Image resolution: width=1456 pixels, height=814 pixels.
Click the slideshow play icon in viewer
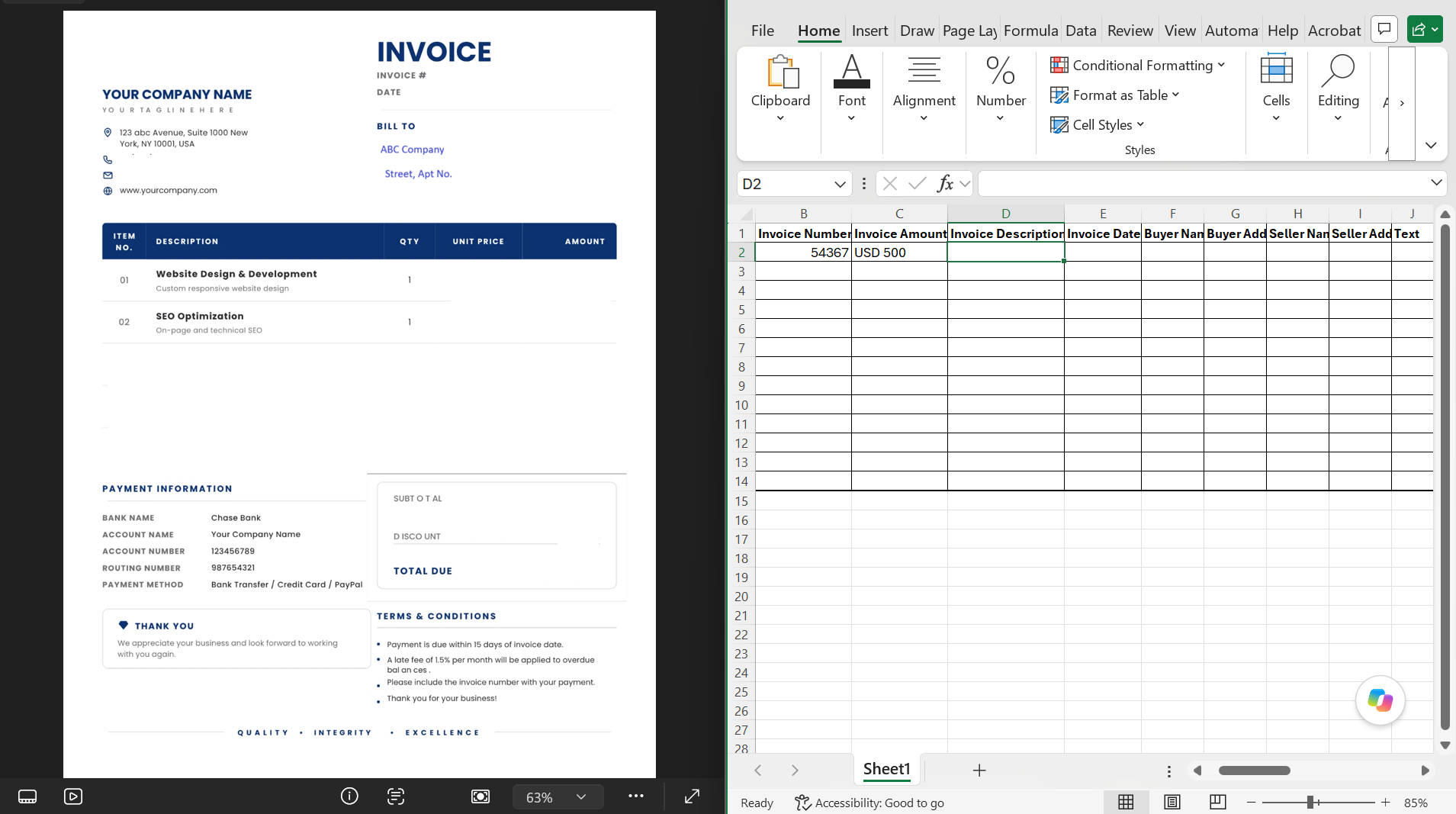pos(73,796)
